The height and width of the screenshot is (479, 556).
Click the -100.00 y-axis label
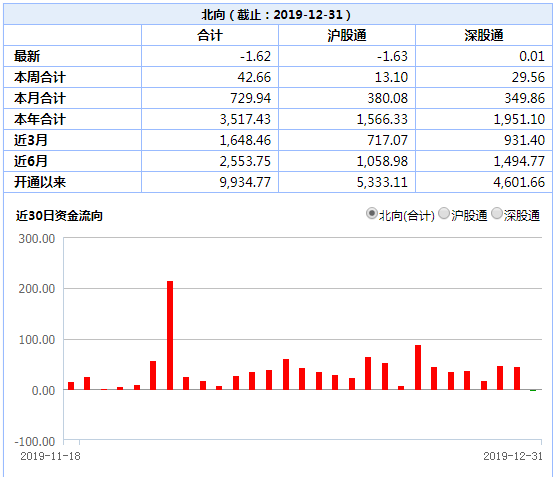pos(35,441)
